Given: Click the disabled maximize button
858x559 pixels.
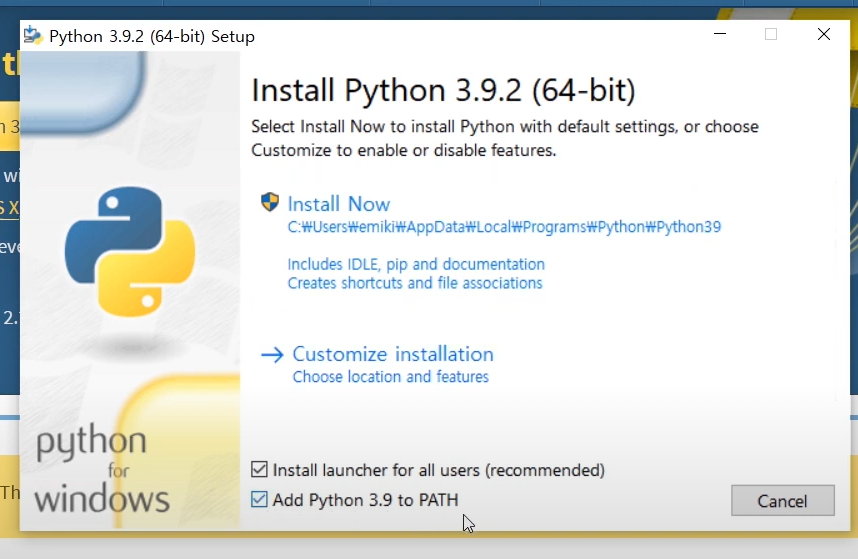Looking at the screenshot, I should pos(771,34).
